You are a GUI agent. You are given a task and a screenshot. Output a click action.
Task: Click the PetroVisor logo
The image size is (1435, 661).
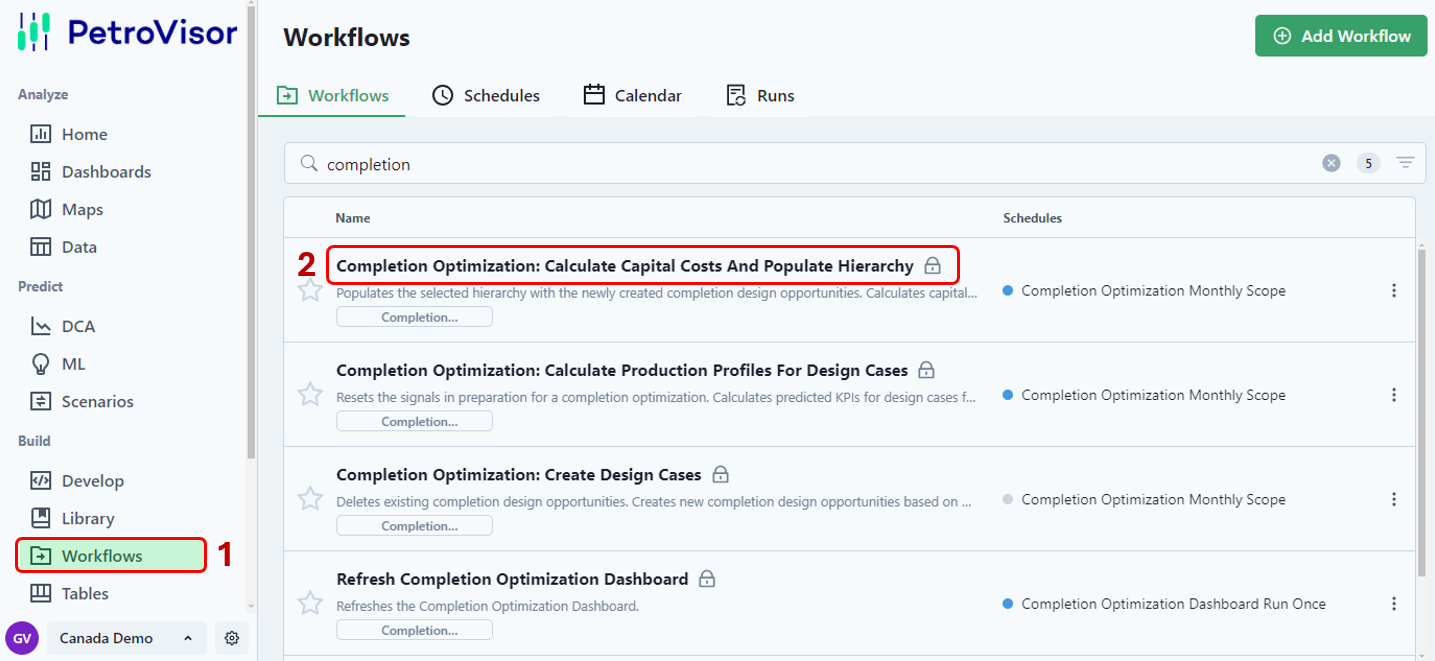coord(127,32)
